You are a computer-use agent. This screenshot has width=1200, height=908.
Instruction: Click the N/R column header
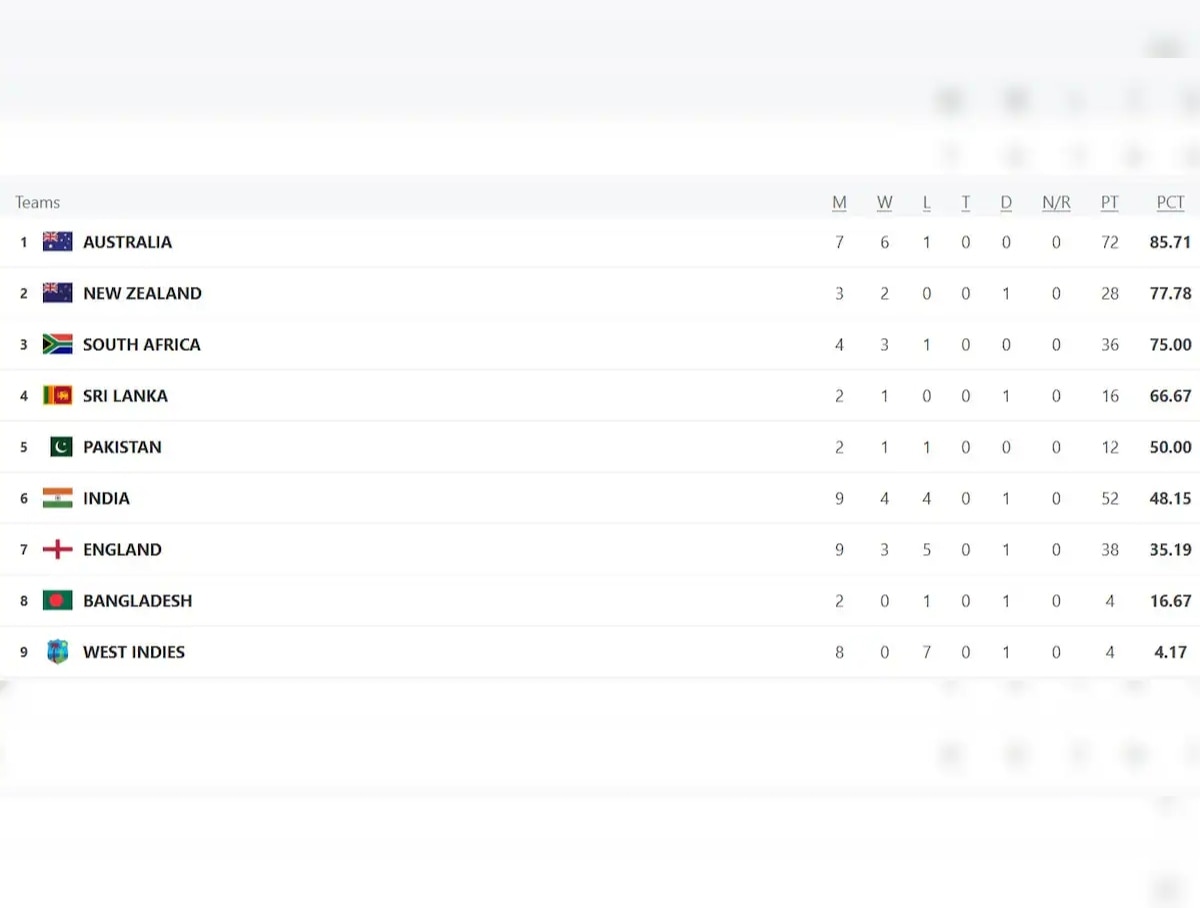click(x=1056, y=202)
